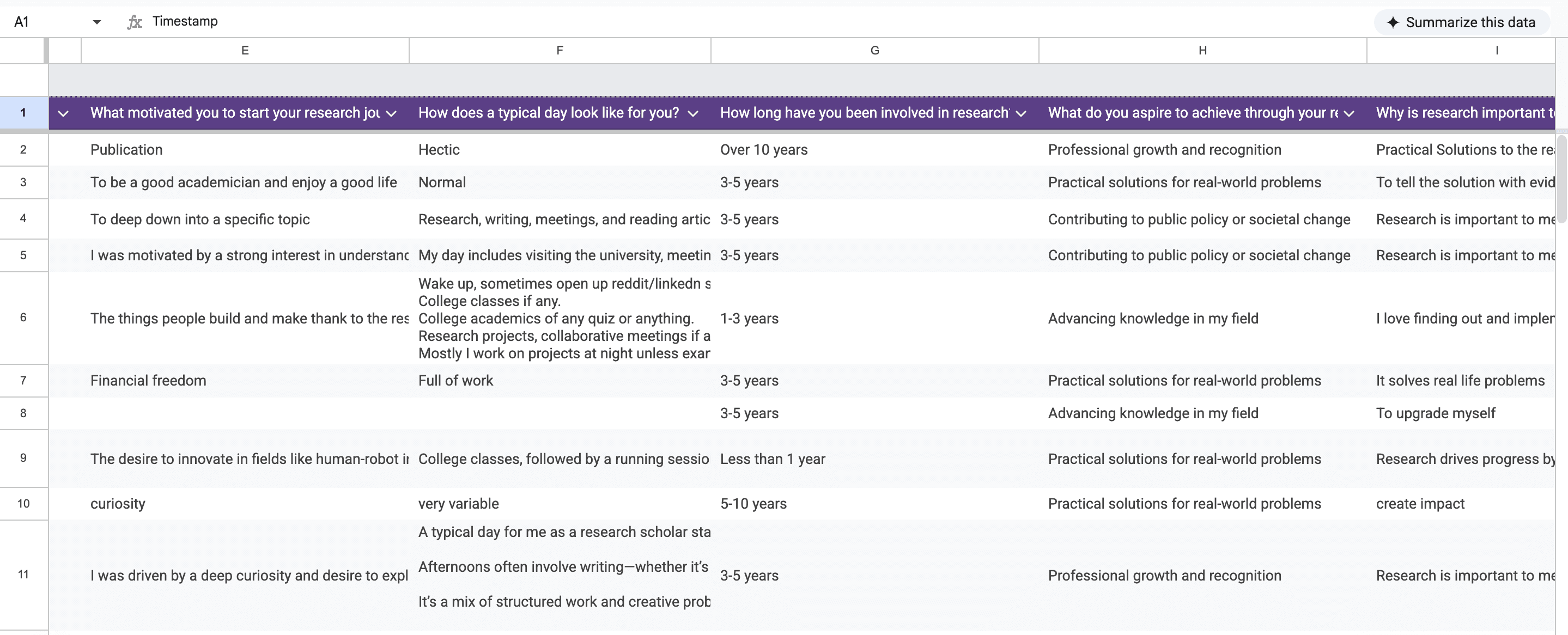
Task: Click 'Research, writing, meetings' cell
Action: [560, 219]
